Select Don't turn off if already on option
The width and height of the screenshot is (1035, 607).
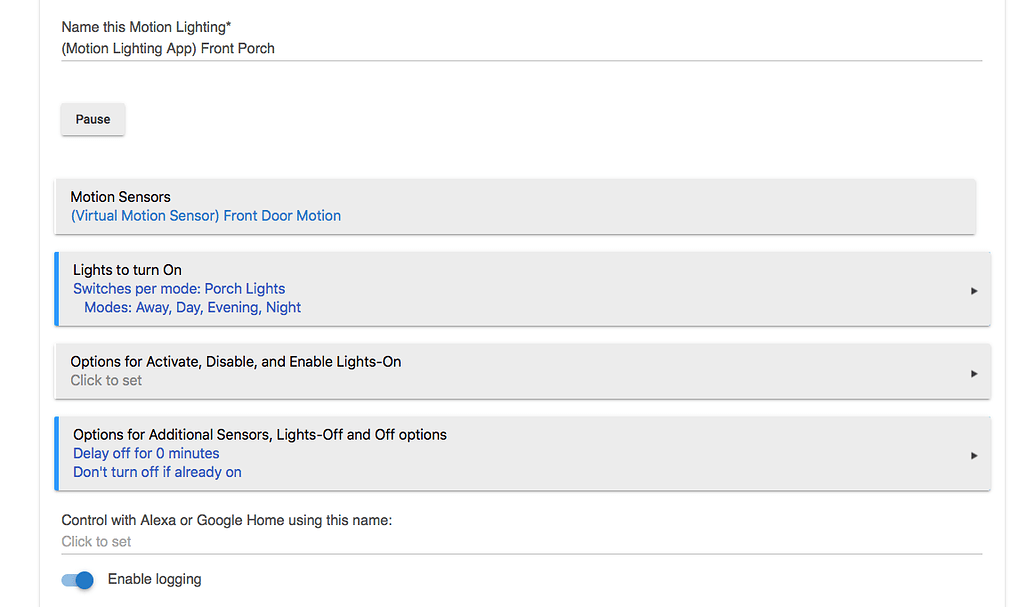pos(157,472)
